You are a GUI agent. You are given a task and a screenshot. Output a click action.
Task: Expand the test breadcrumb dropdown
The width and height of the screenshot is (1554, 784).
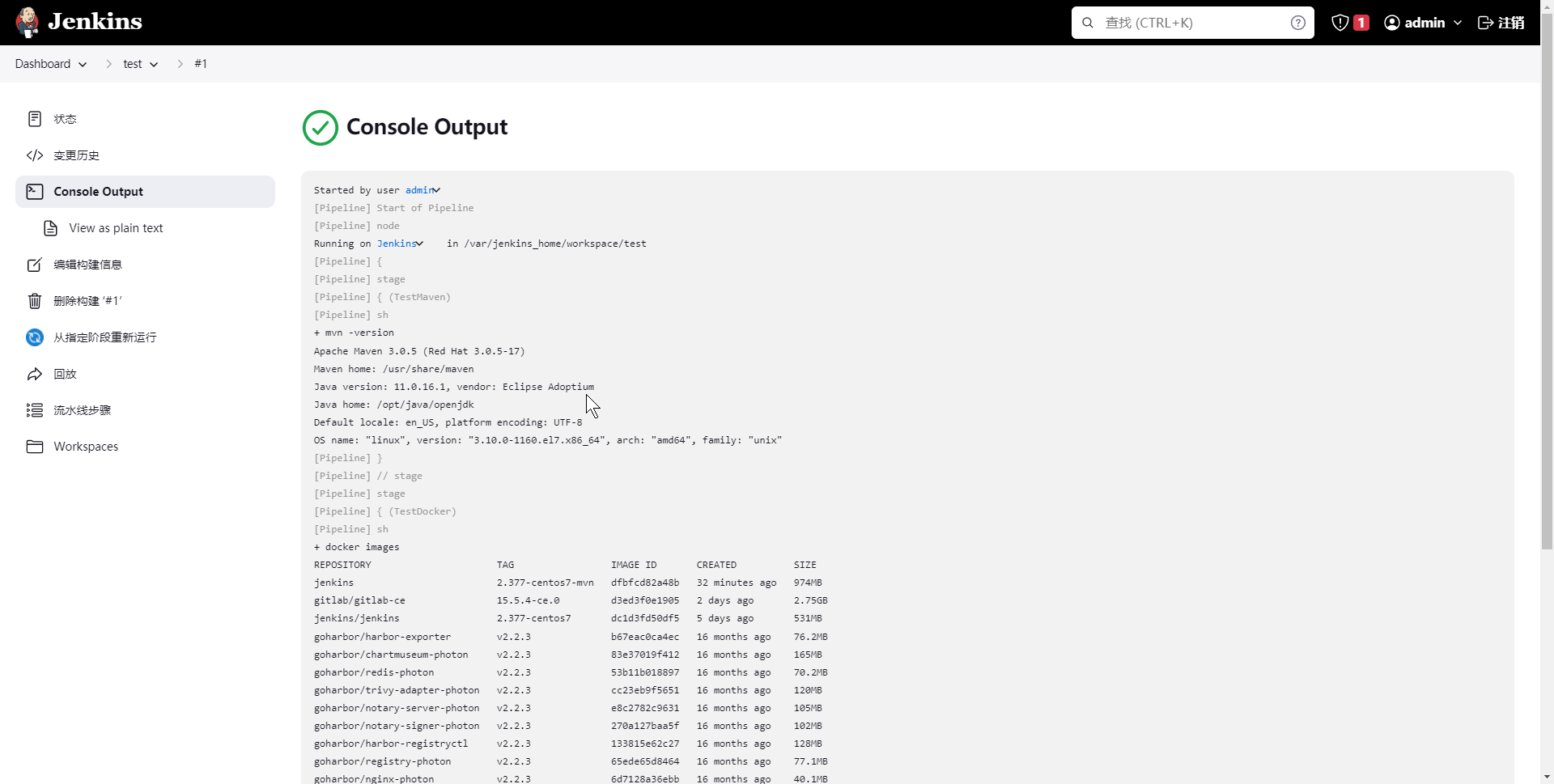pos(154,65)
